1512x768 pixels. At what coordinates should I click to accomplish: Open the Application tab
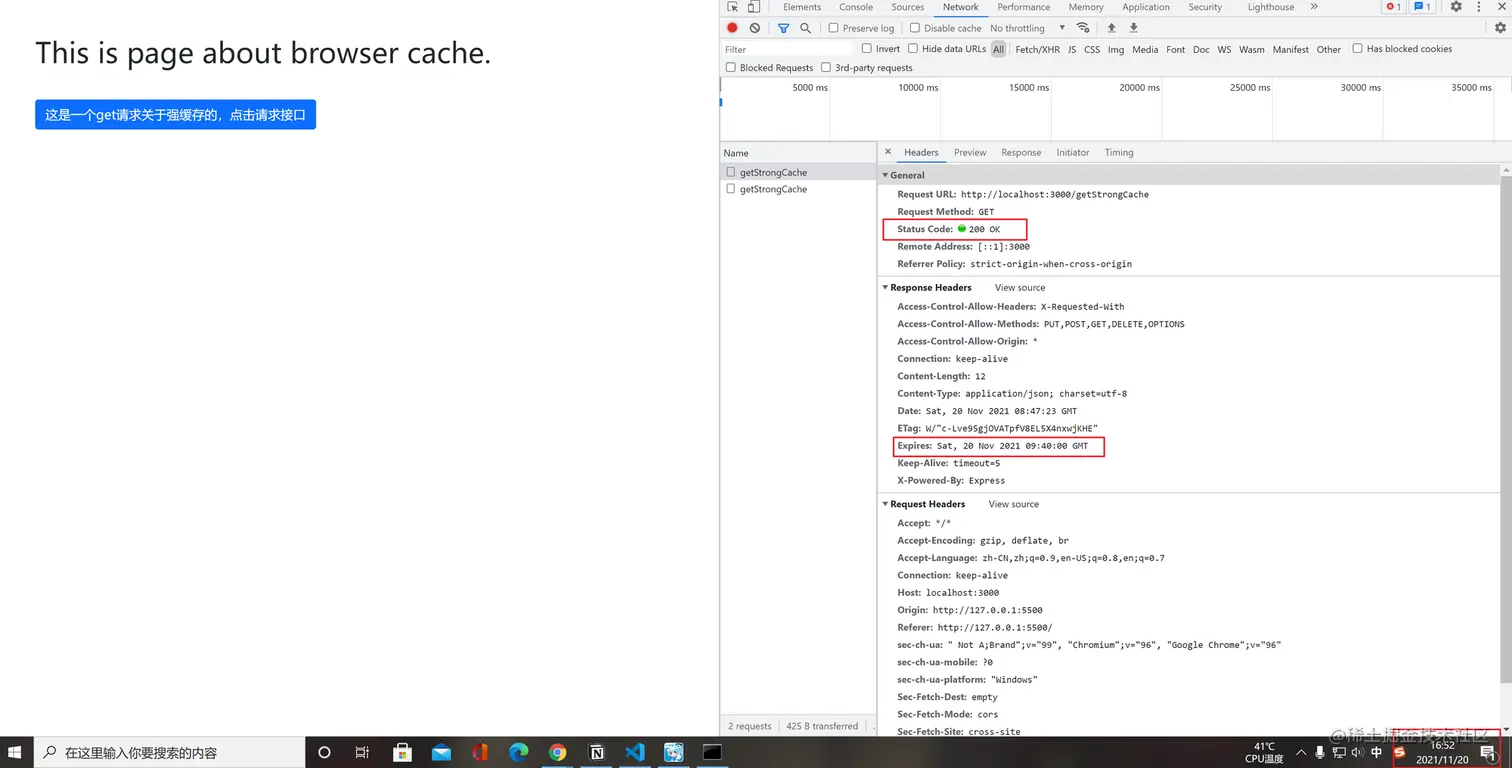(1146, 7)
